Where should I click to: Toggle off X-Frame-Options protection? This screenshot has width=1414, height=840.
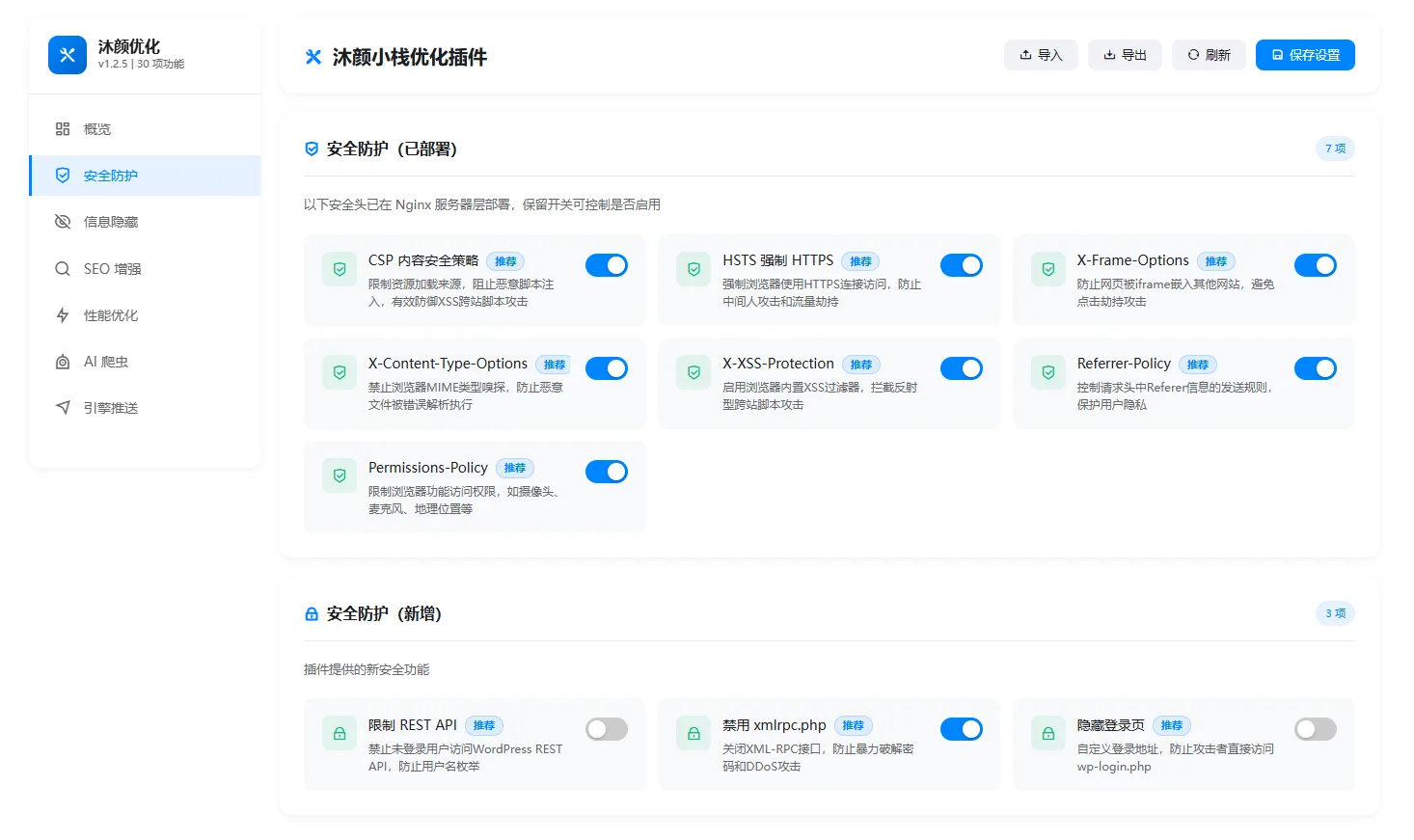pyautogui.click(x=1315, y=265)
